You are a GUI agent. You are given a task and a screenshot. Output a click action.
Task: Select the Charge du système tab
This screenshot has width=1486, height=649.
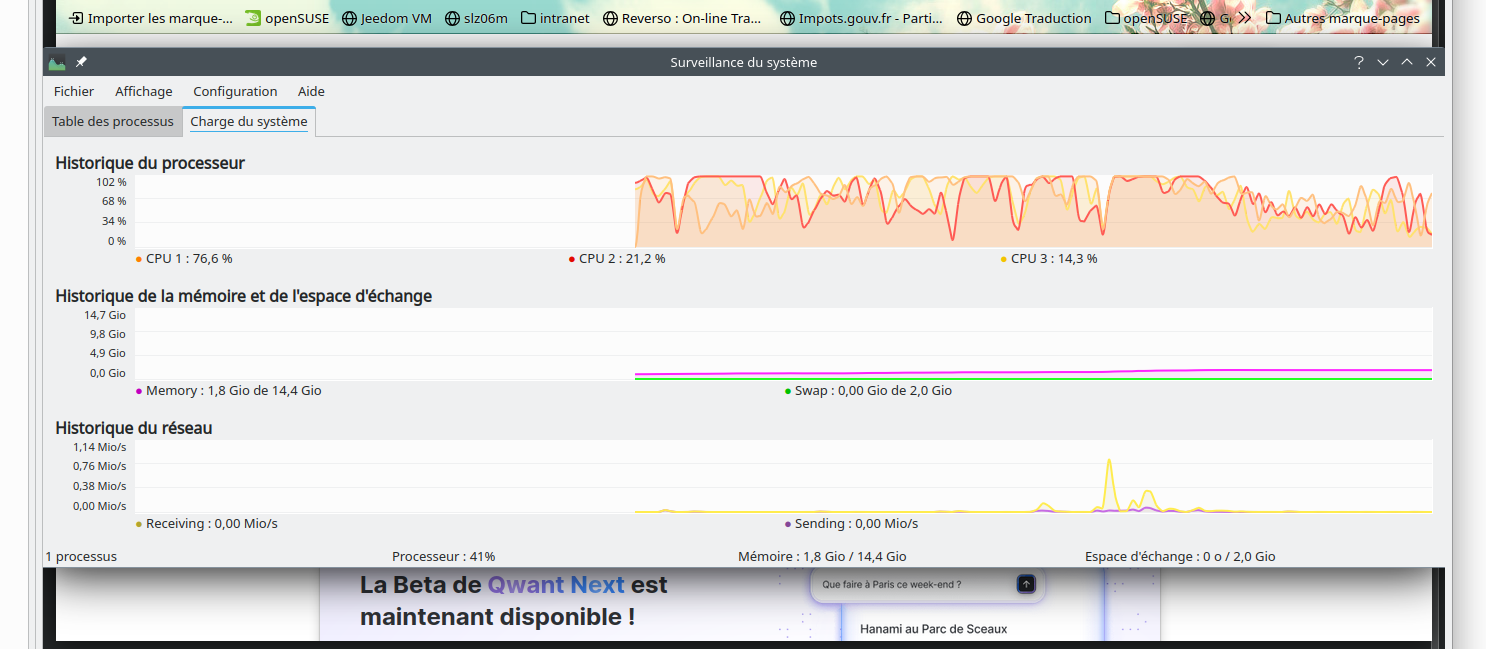249,122
